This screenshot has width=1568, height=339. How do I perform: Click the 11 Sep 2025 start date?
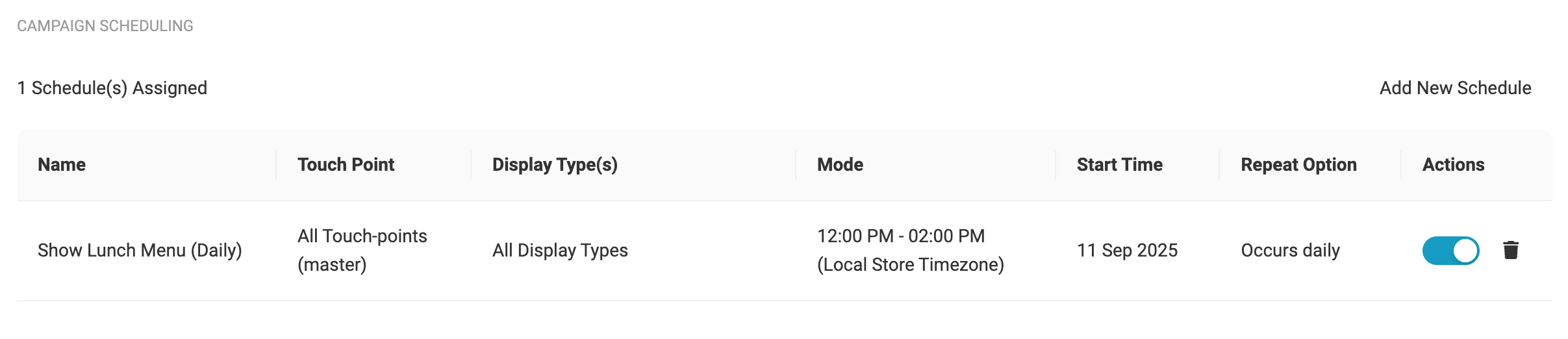(1127, 251)
